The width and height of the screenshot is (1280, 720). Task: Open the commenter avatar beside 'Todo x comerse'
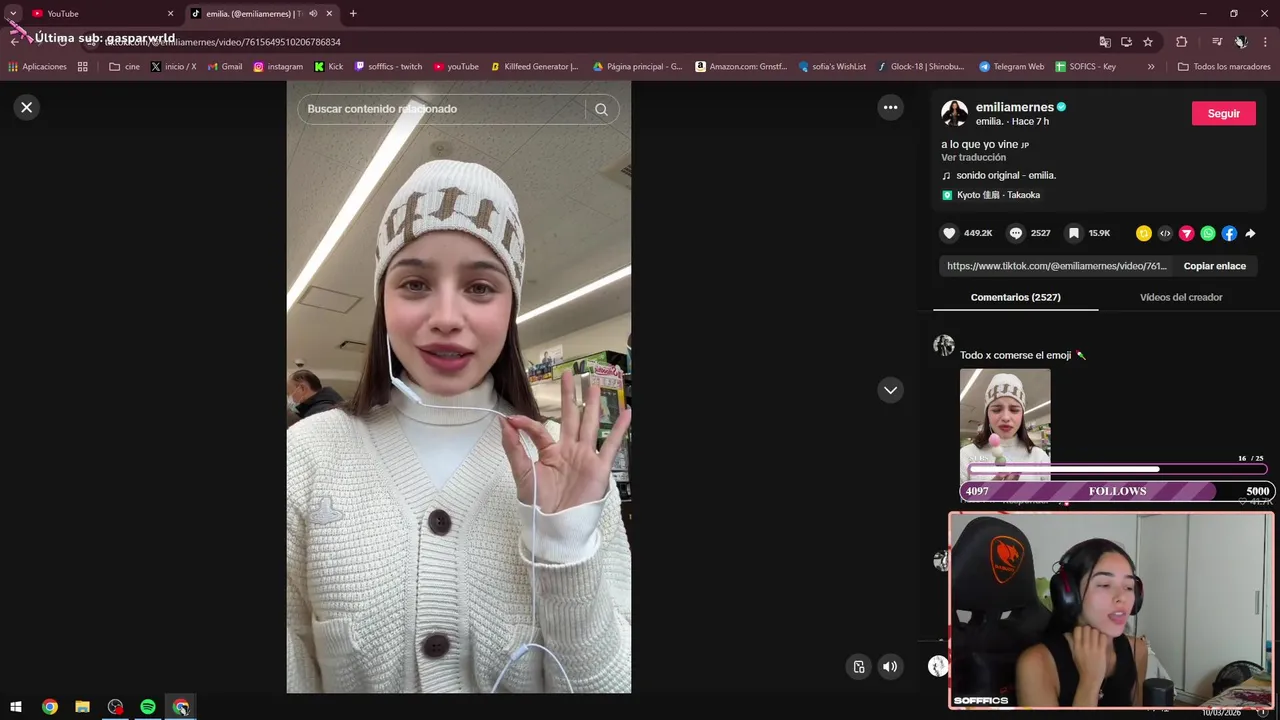coord(943,346)
